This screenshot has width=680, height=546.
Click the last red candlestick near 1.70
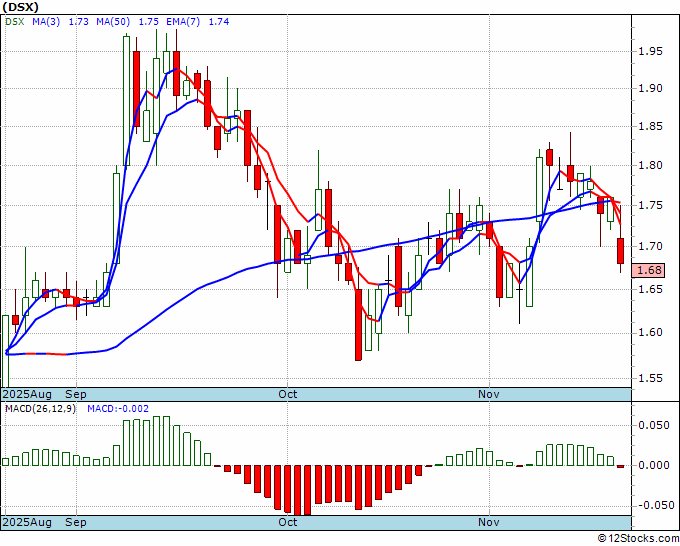tap(621, 251)
